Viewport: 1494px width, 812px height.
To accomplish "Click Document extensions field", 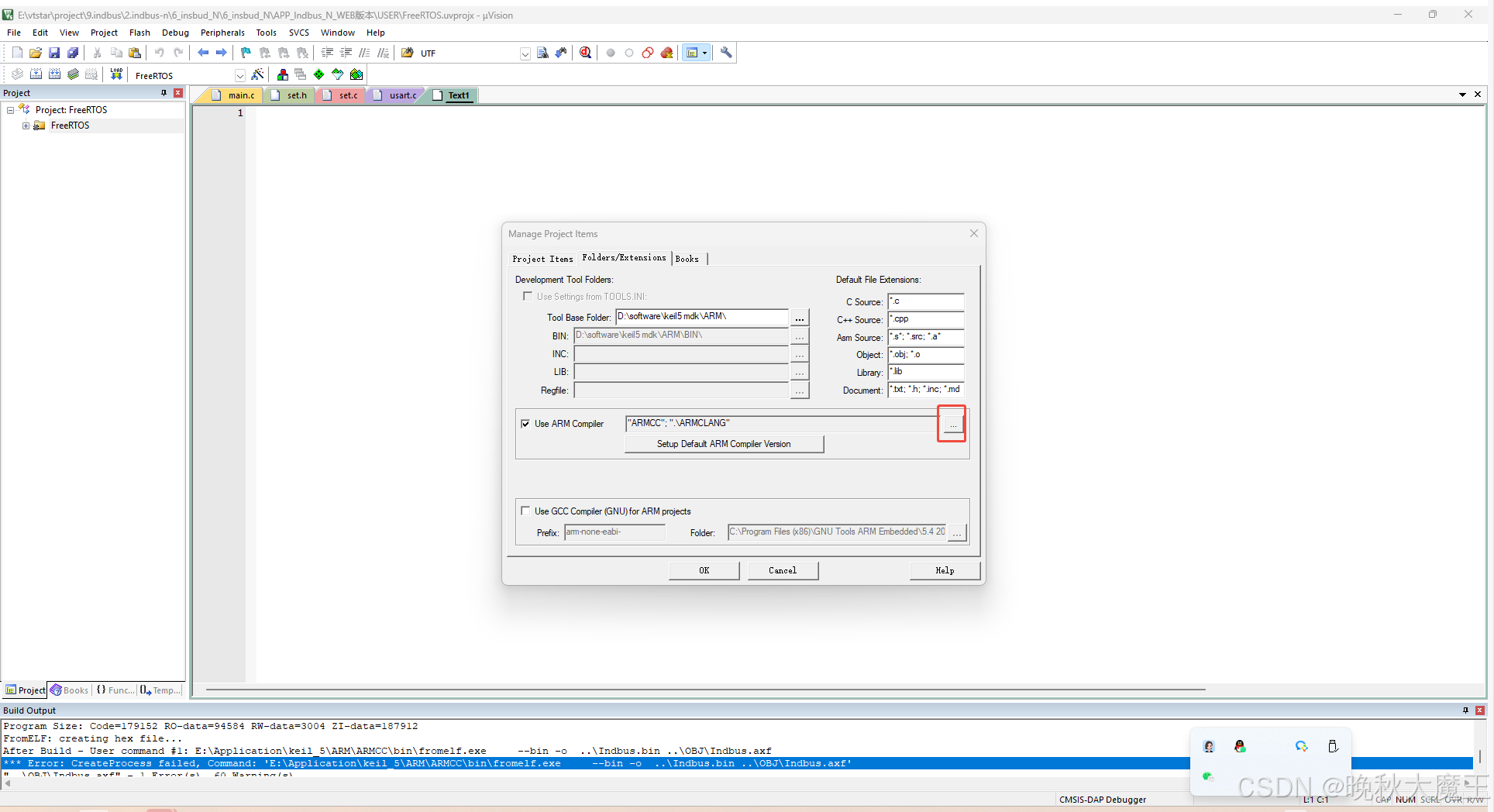I will [x=925, y=390].
